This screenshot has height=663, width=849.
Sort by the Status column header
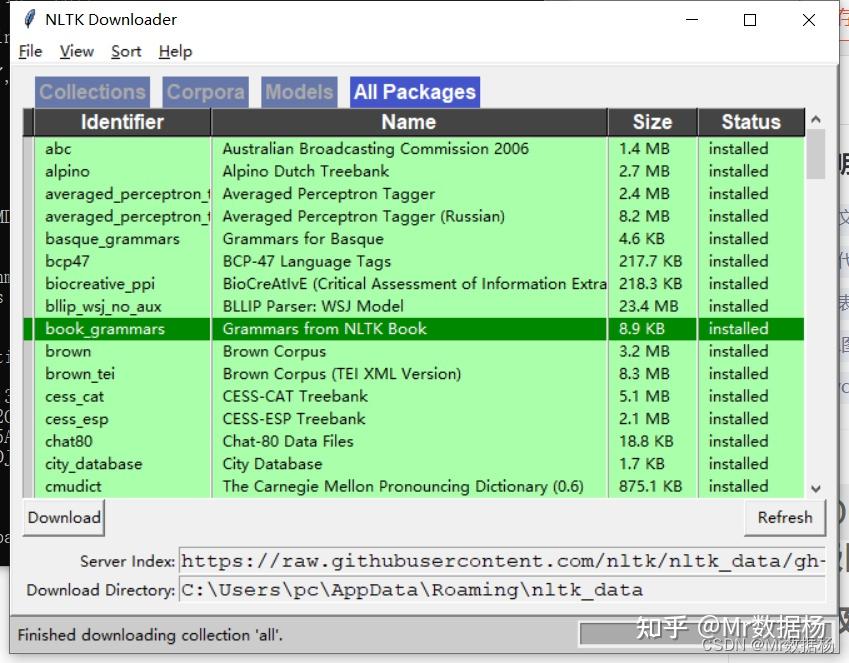click(751, 122)
